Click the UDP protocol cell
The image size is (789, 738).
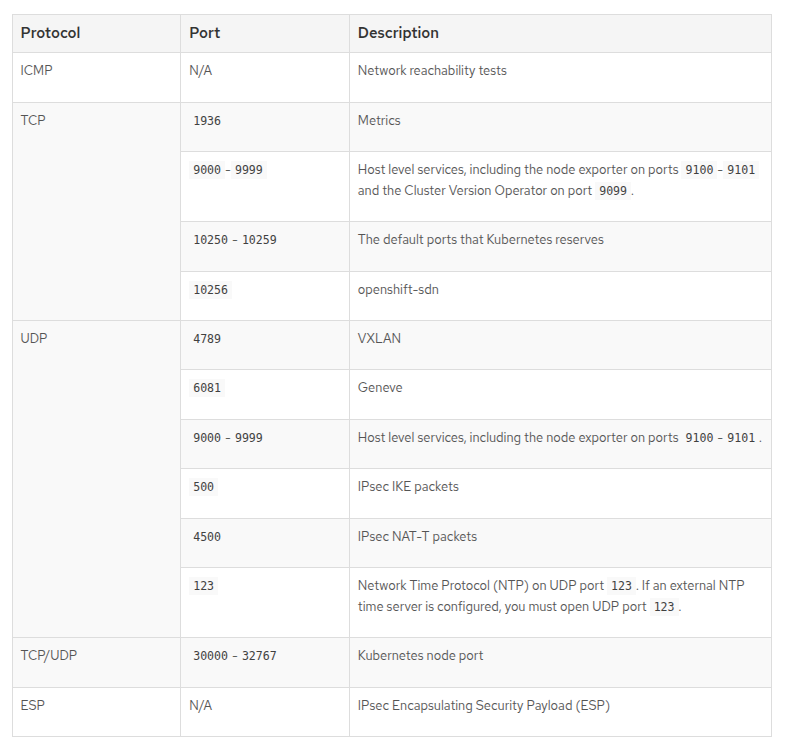[34, 338]
